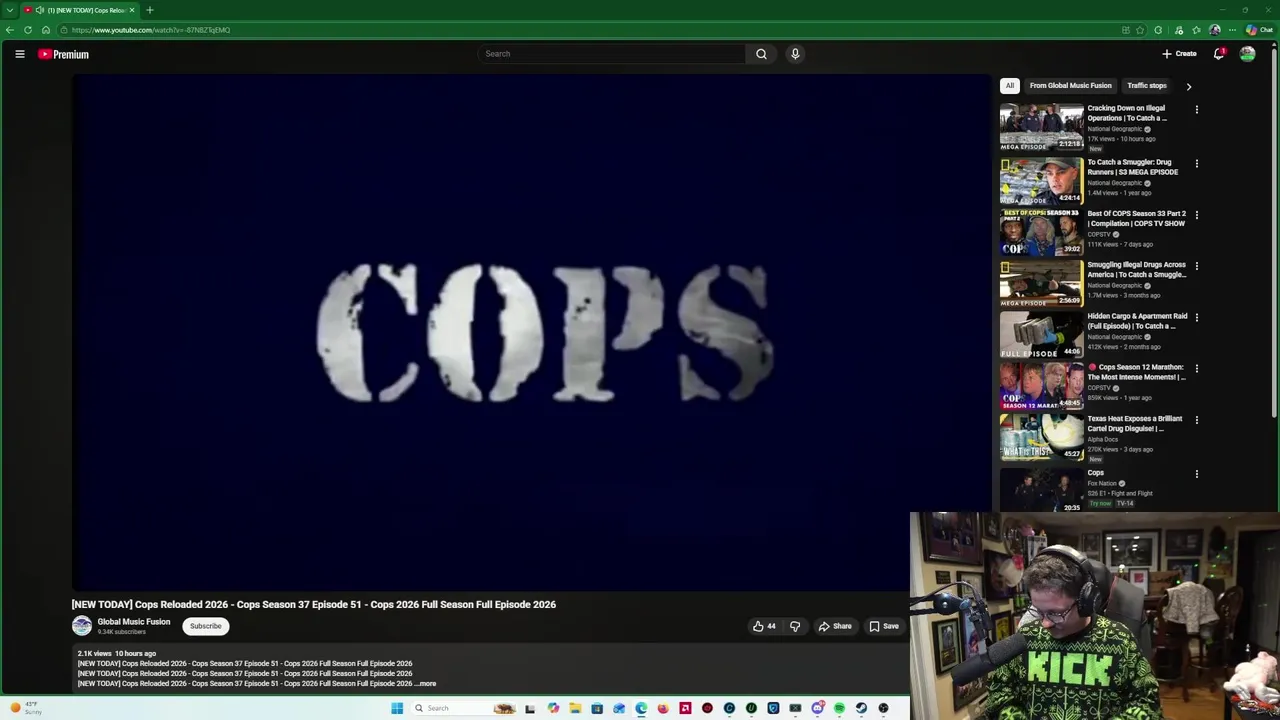Viewport: 1280px width, 720px height.
Task: Select the All filter chip
Action: (x=1010, y=86)
